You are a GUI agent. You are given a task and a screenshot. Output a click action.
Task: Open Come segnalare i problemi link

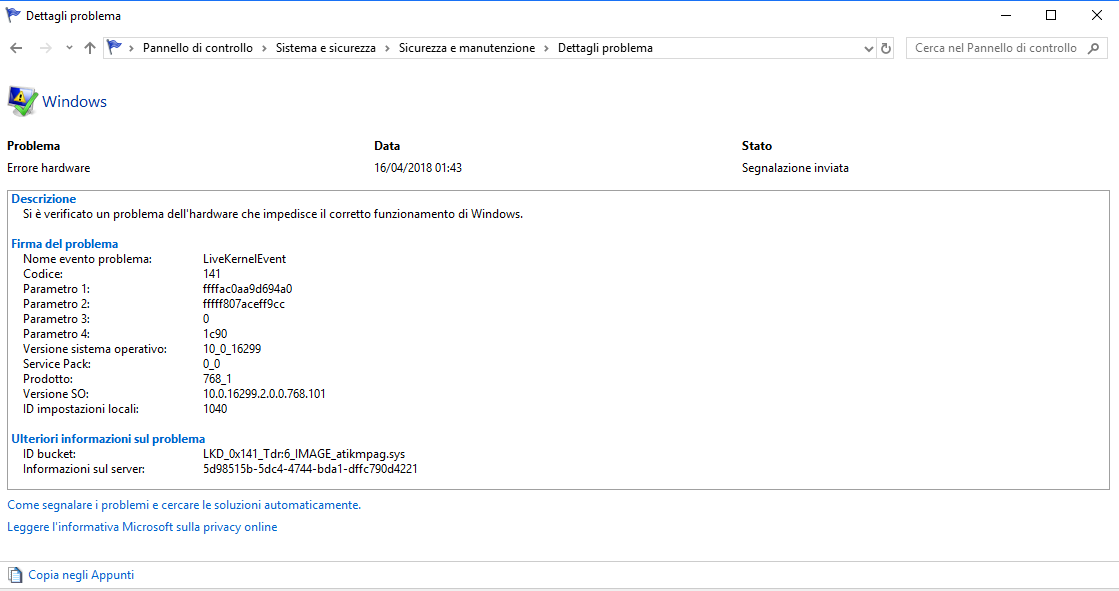[x=183, y=505]
